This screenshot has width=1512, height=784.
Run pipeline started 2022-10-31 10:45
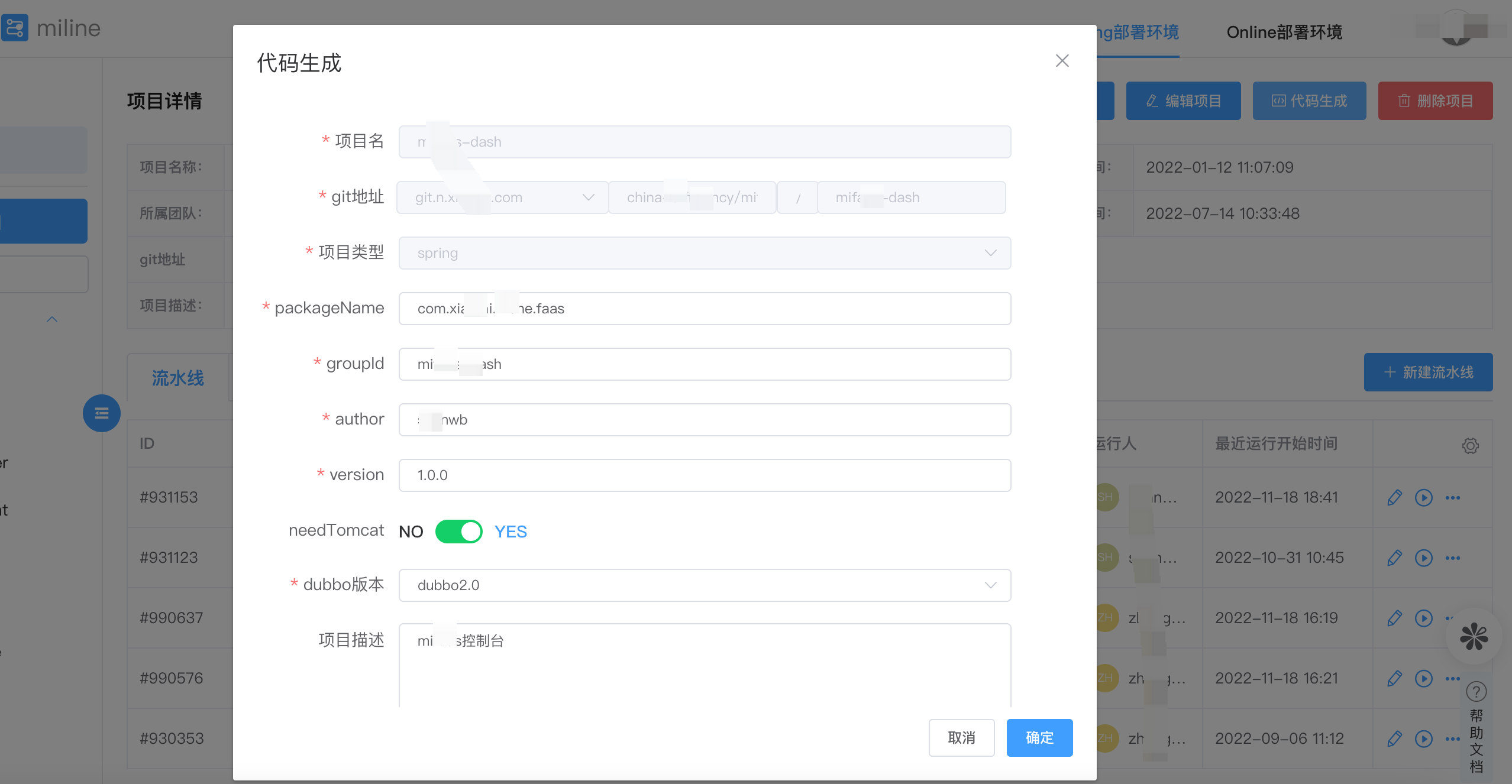click(1423, 558)
